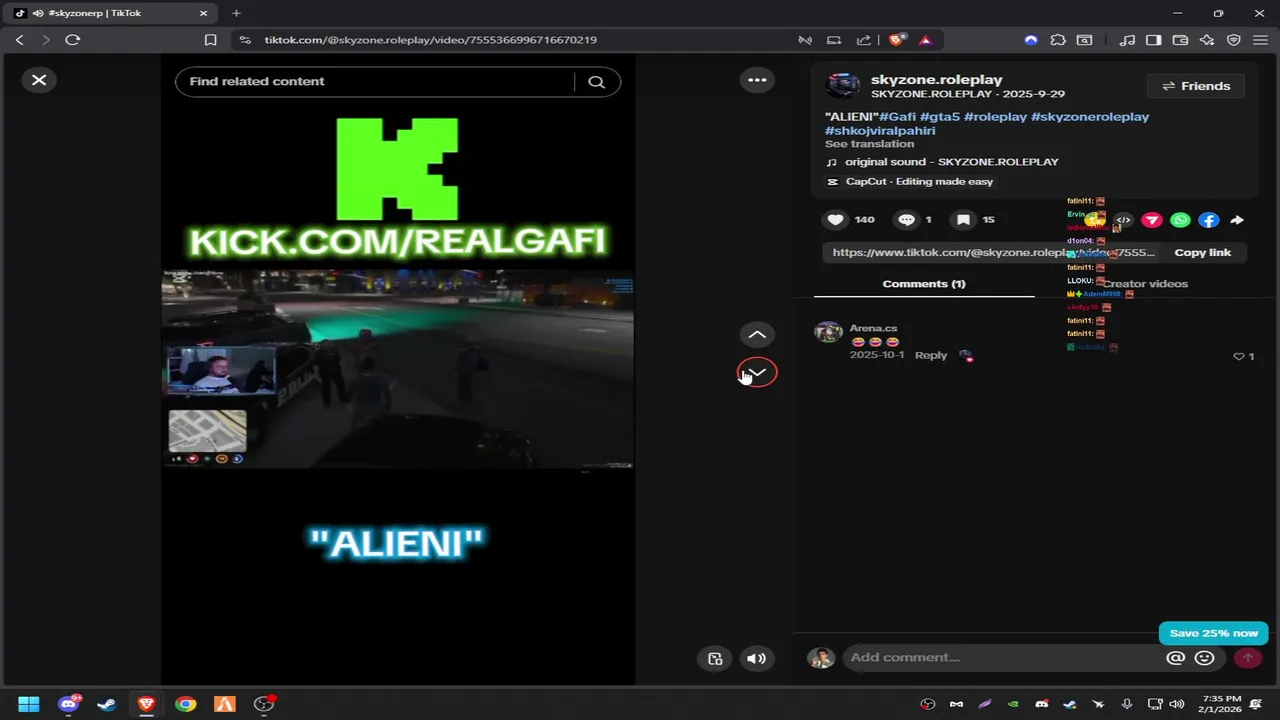Open #Gafi hashtag link
The image size is (1280, 720).
pyautogui.click(x=898, y=117)
